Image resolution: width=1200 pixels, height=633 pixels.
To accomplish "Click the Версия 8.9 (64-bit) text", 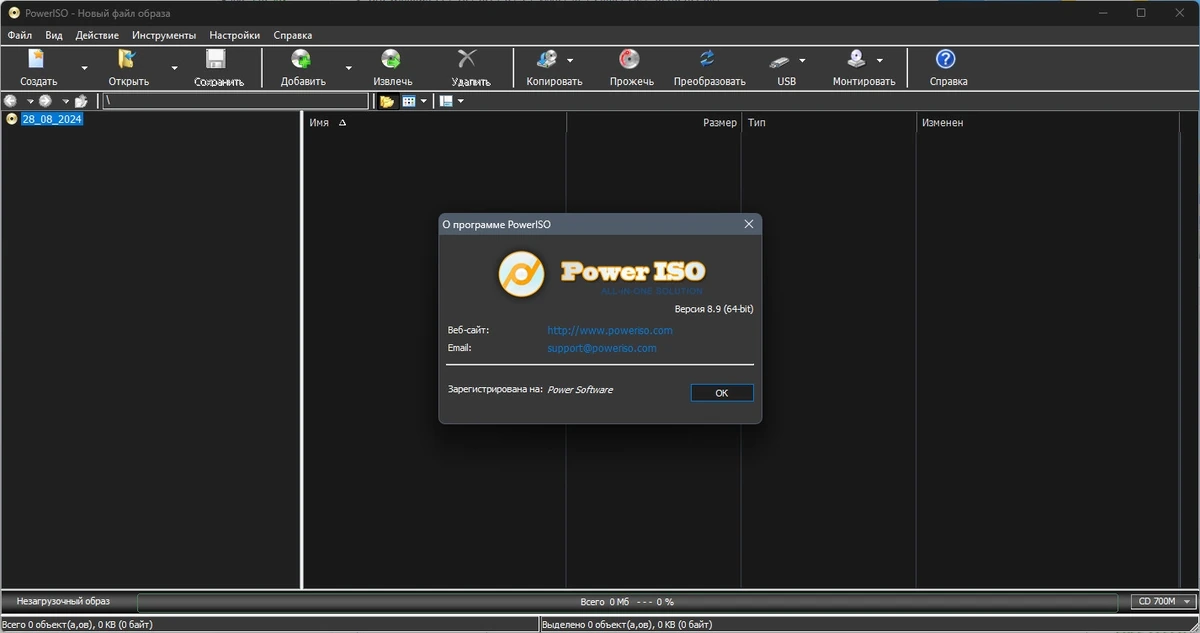I will tap(714, 309).
